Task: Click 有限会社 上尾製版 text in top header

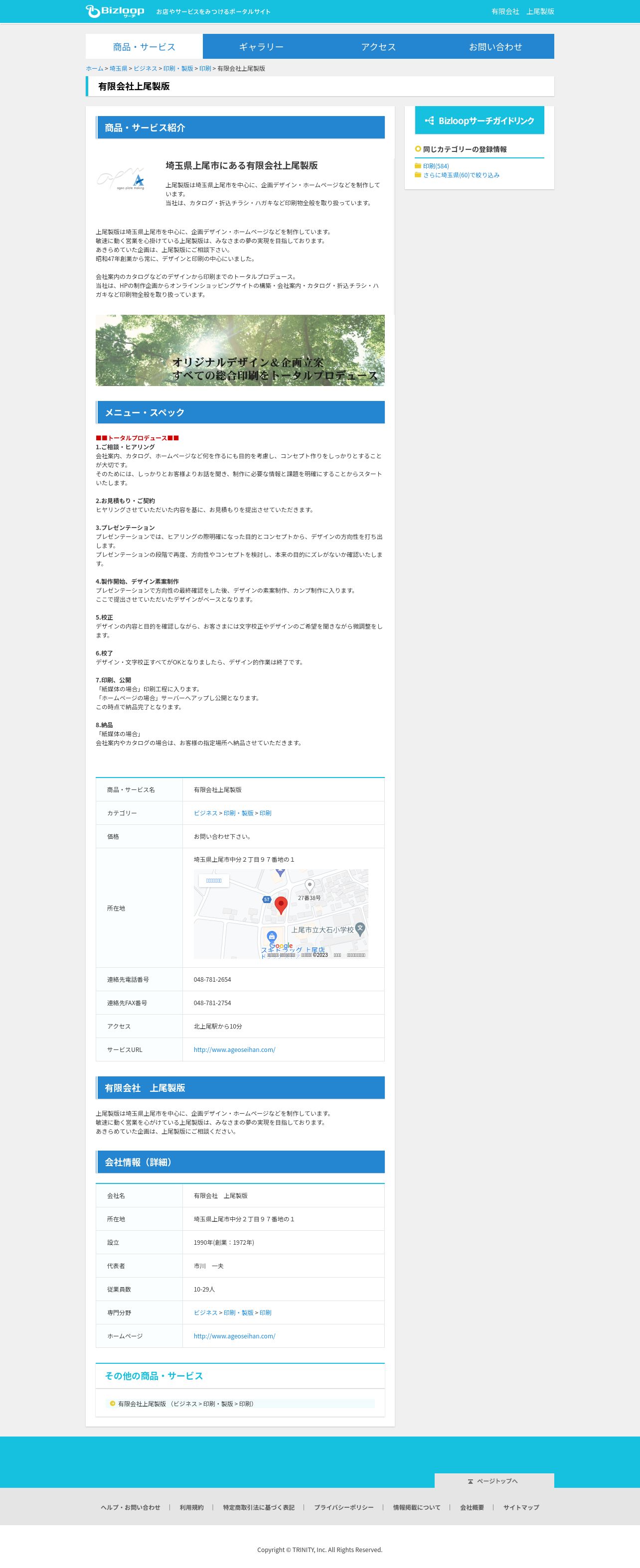Action: tap(522, 11)
